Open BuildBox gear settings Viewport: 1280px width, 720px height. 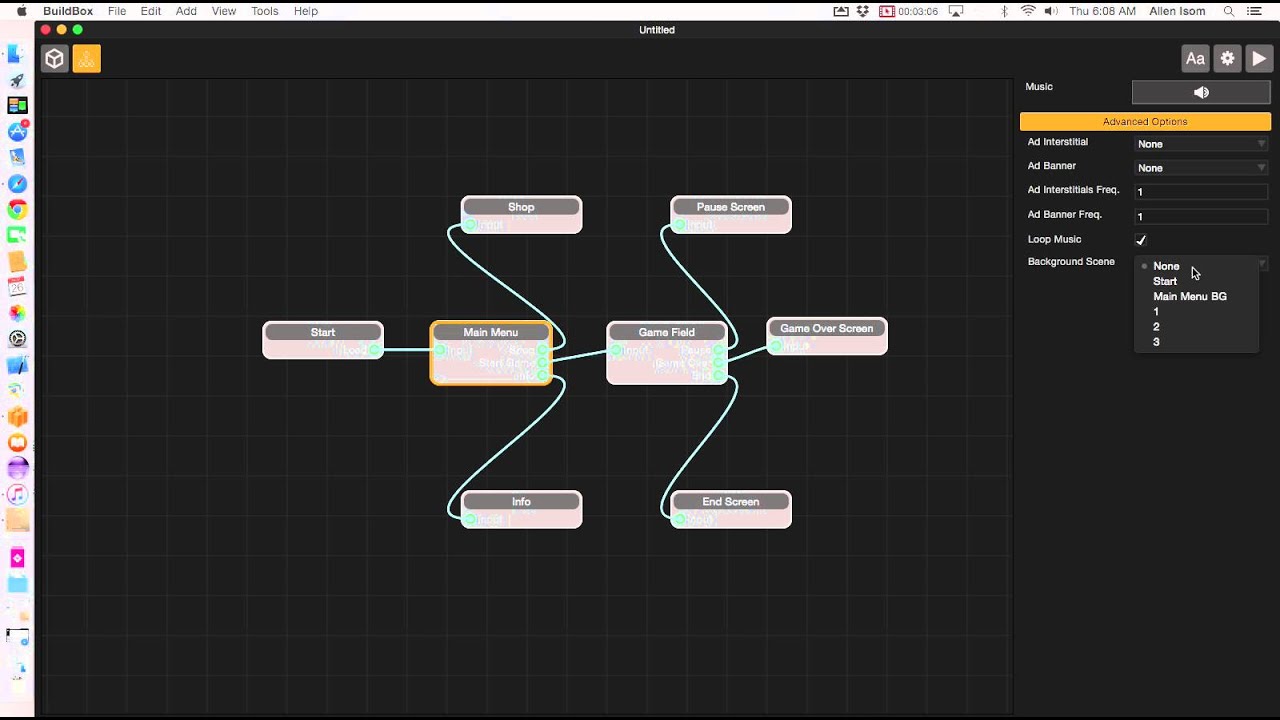pyautogui.click(x=1227, y=59)
